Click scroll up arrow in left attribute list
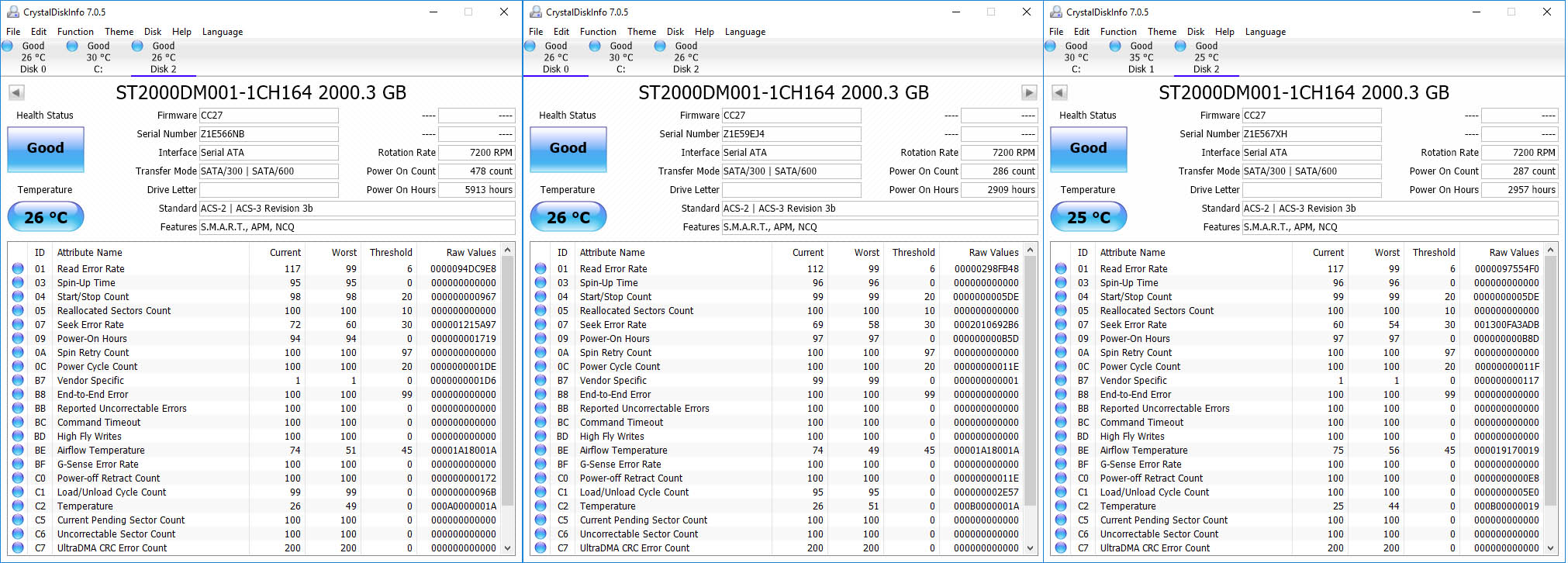Image resolution: width=1568 pixels, height=563 pixels. point(508,250)
